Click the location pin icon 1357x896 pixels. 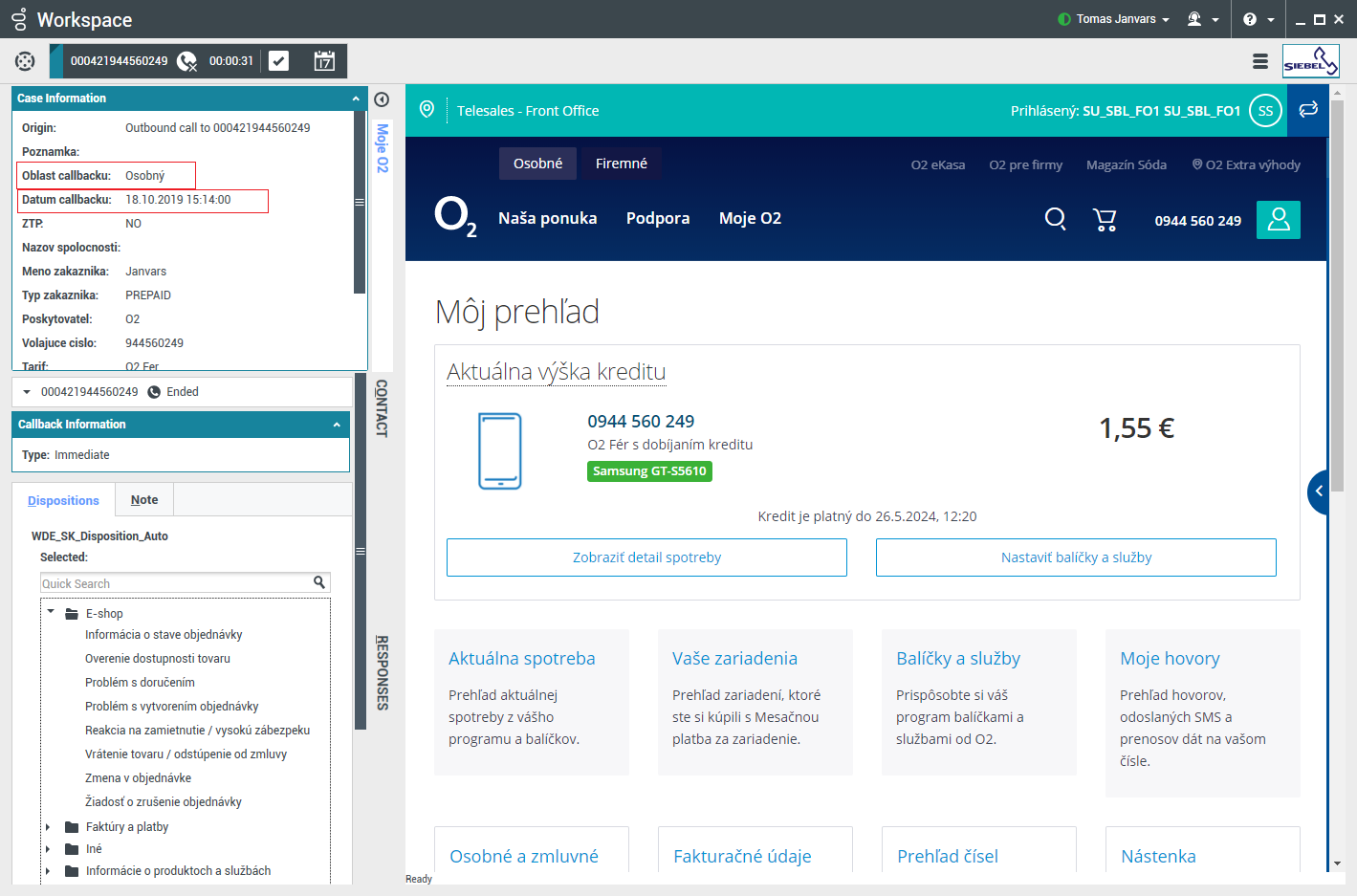[427, 110]
